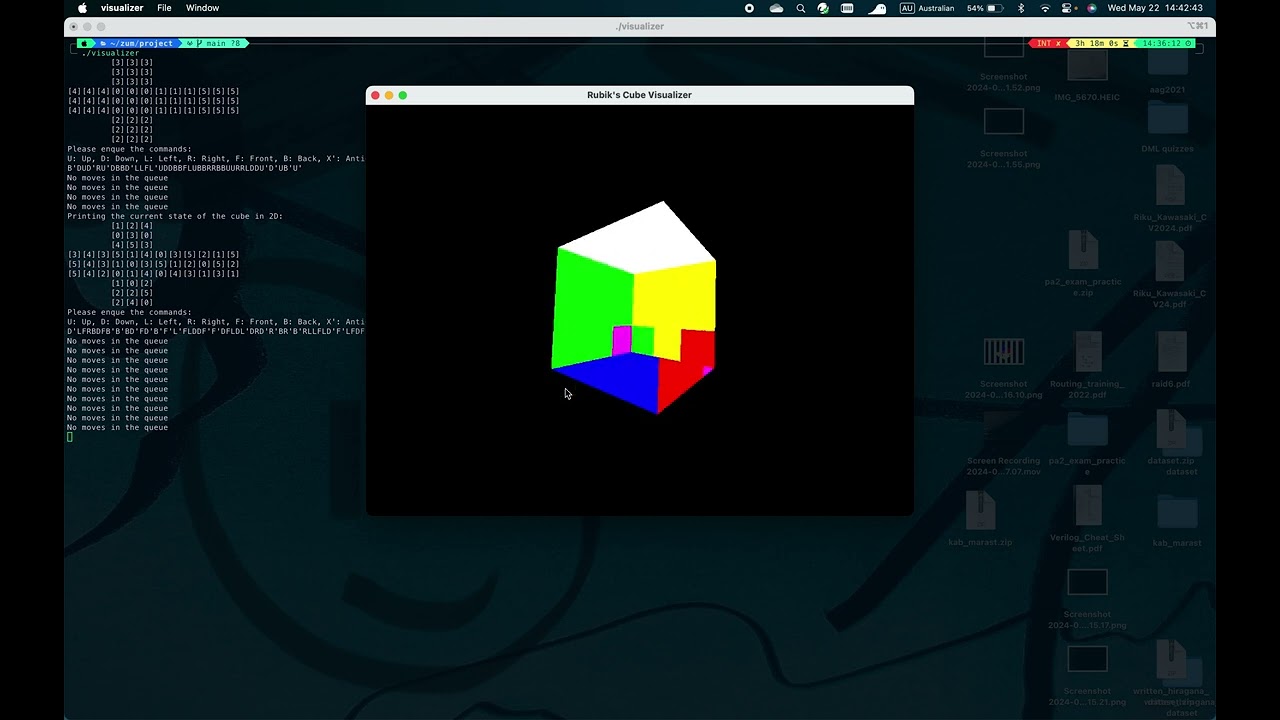This screenshot has height=720, width=1280.
Task: Click the terminal row [2][4][0]
Action: 132,302
